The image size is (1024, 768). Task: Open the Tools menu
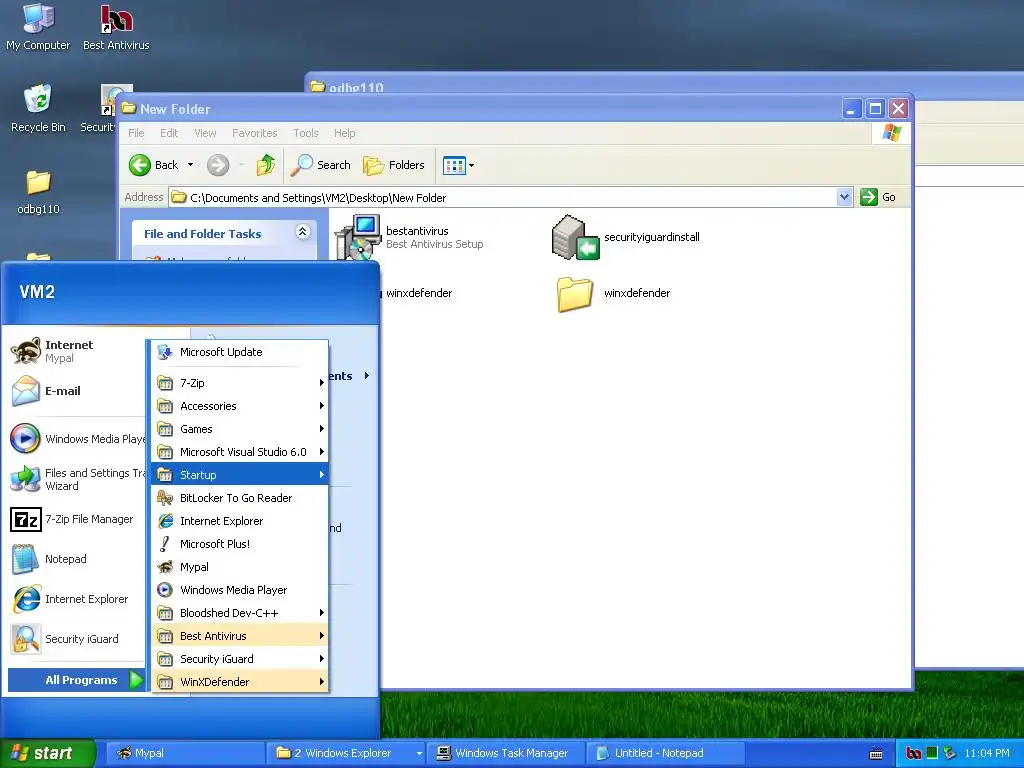(x=306, y=133)
